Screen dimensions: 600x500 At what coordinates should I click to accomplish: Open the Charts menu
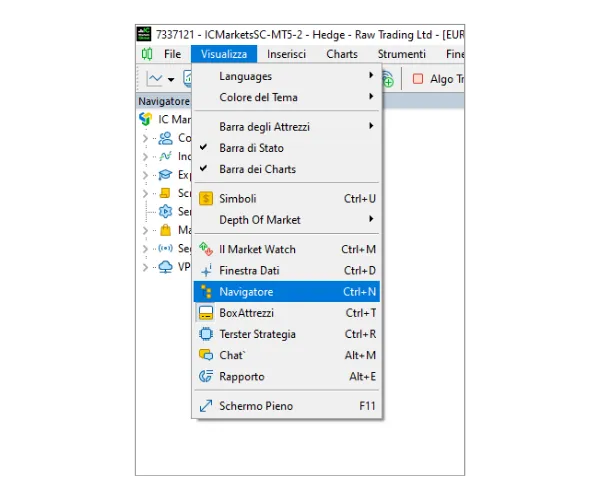(x=341, y=54)
